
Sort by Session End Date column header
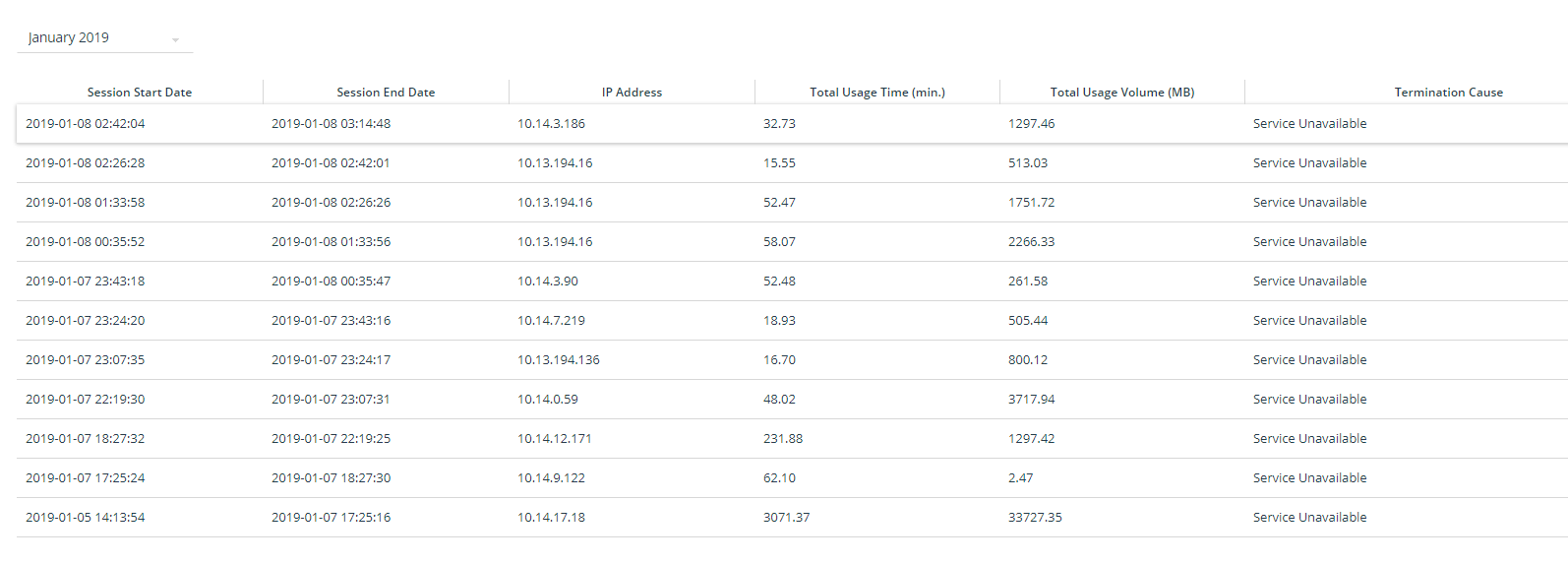click(x=386, y=93)
